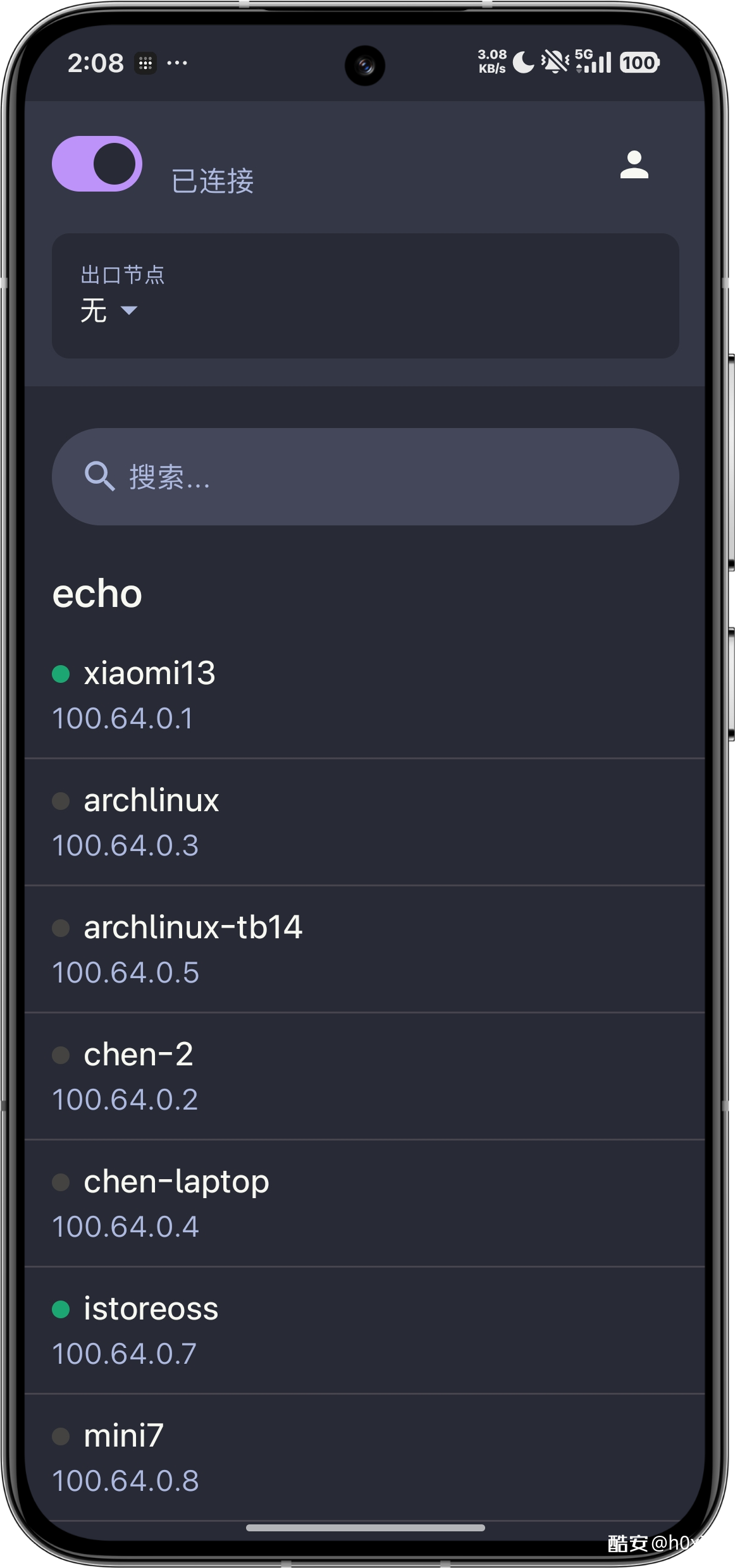Click the green status dot beside xiaomi13
This screenshot has width=735, height=1568.
click(x=61, y=674)
